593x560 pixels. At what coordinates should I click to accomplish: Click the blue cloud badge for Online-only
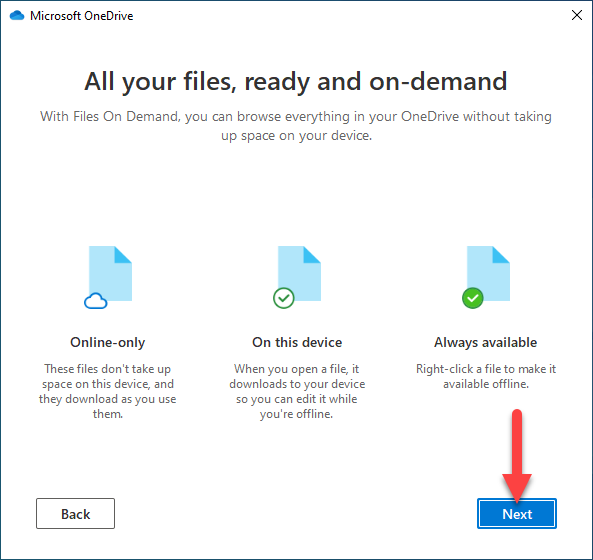96,301
